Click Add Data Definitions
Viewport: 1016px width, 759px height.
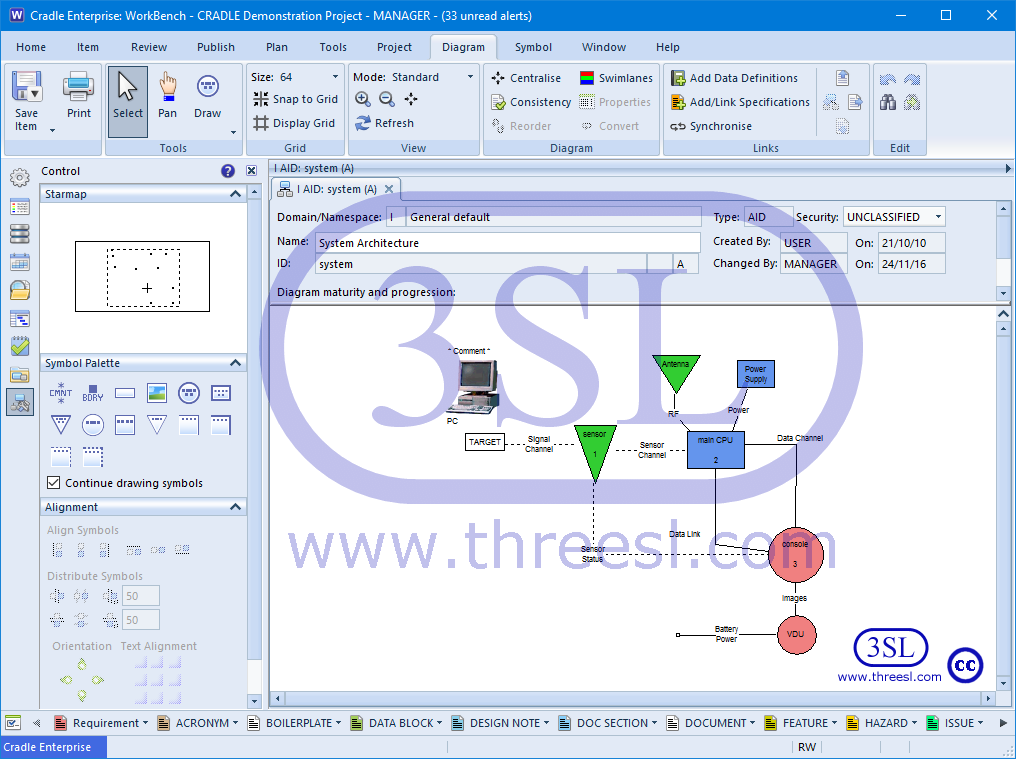[734, 78]
